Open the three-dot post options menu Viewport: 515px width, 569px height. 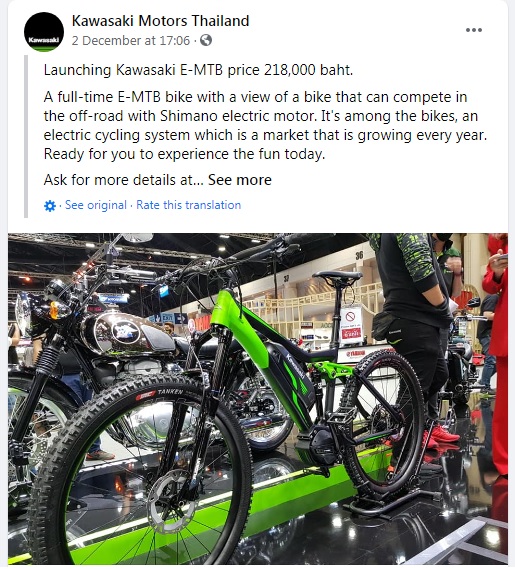coord(474,30)
